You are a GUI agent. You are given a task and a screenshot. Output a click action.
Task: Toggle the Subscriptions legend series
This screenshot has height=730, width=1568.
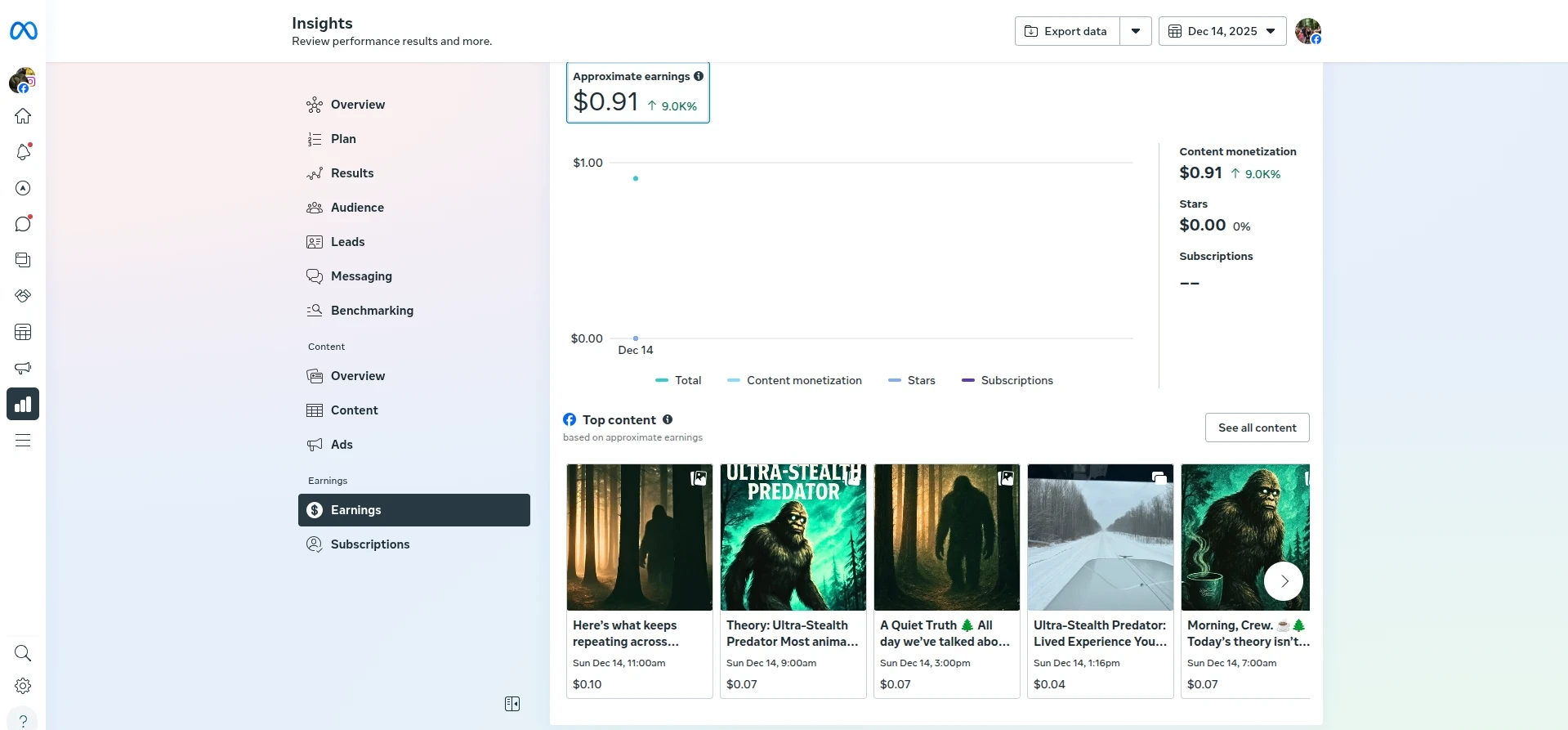(1007, 380)
